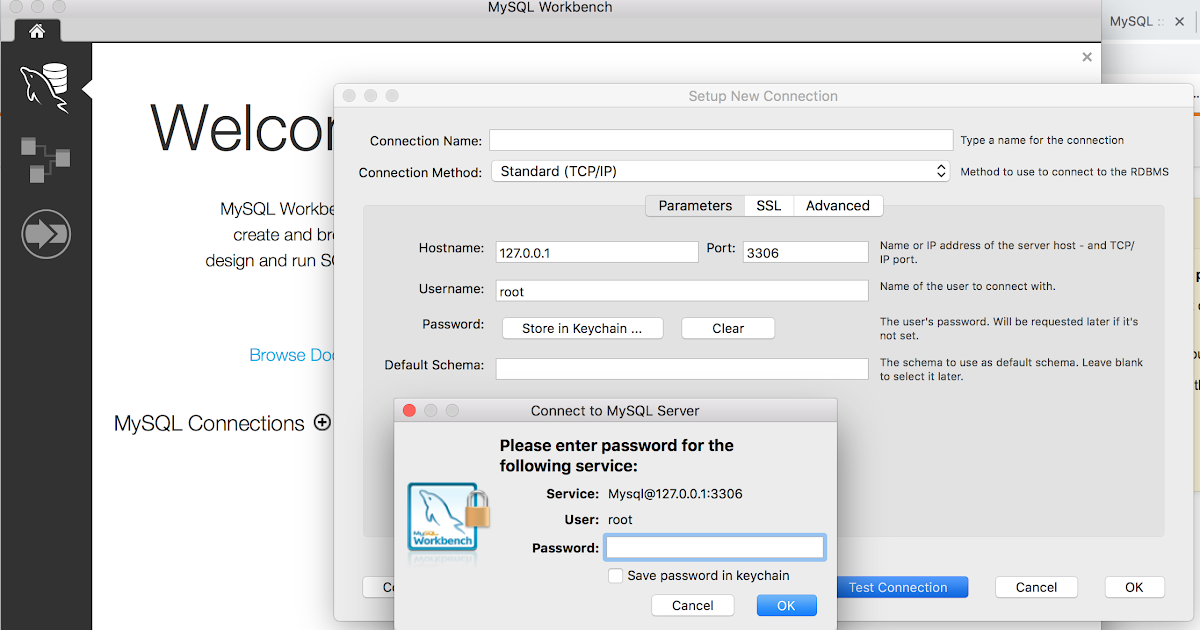This screenshot has height=630, width=1200.
Task: Click the User value root in dialog
Action: pyautogui.click(x=620, y=520)
